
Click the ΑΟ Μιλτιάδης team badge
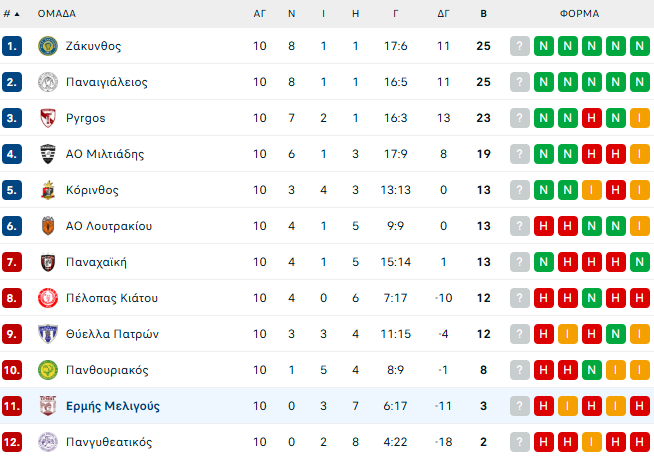point(47,154)
